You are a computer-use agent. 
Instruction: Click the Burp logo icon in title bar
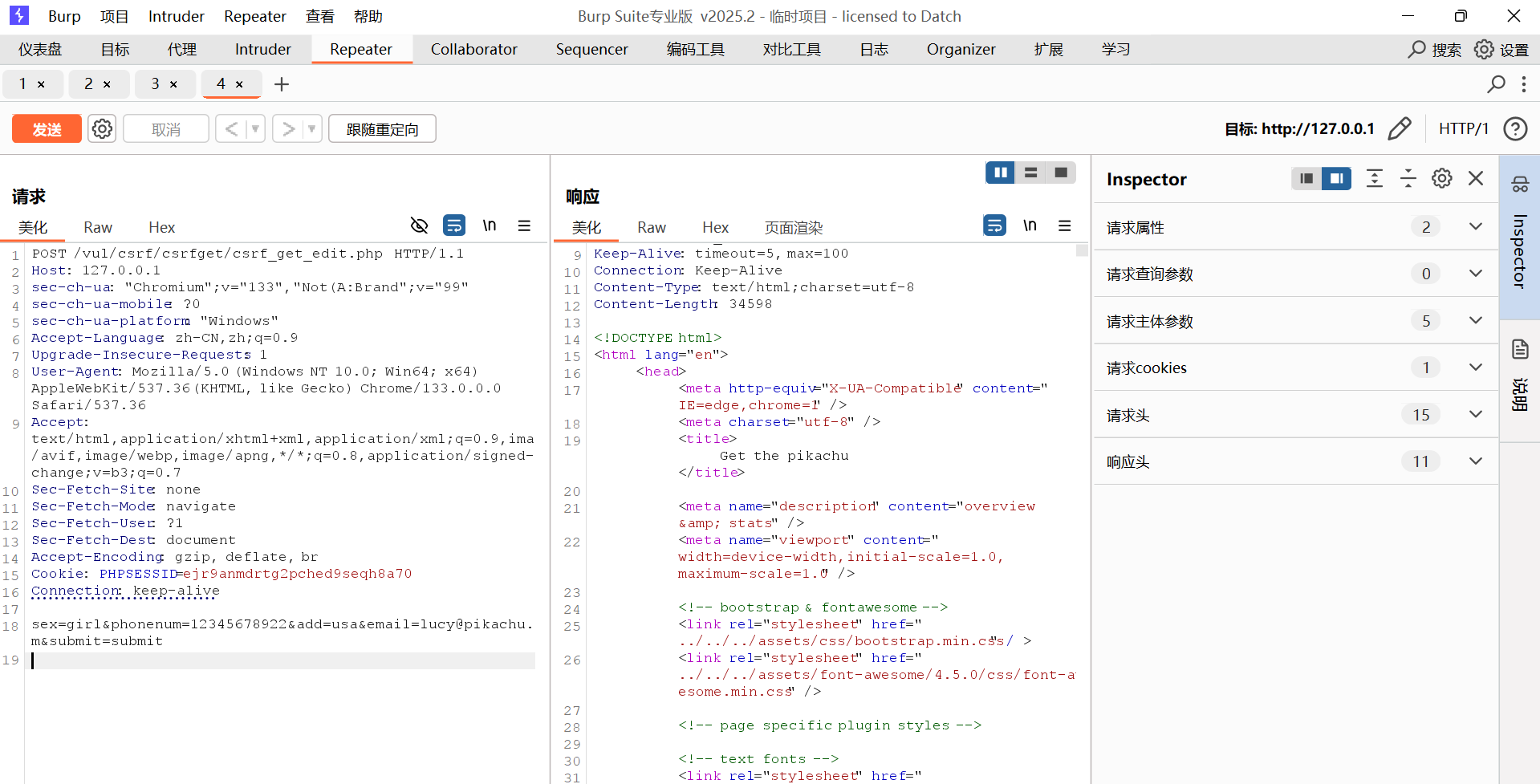[x=19, y=15]
